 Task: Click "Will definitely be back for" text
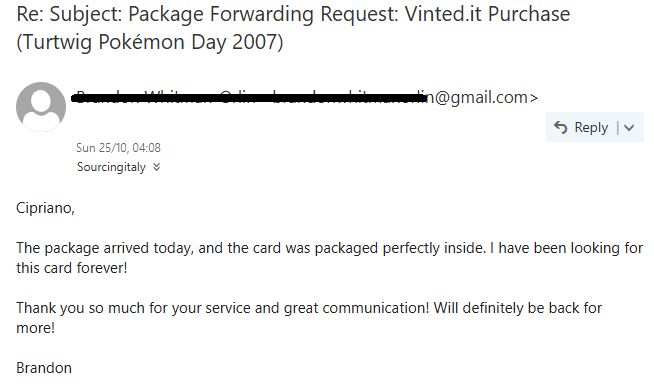click(518, 308)
